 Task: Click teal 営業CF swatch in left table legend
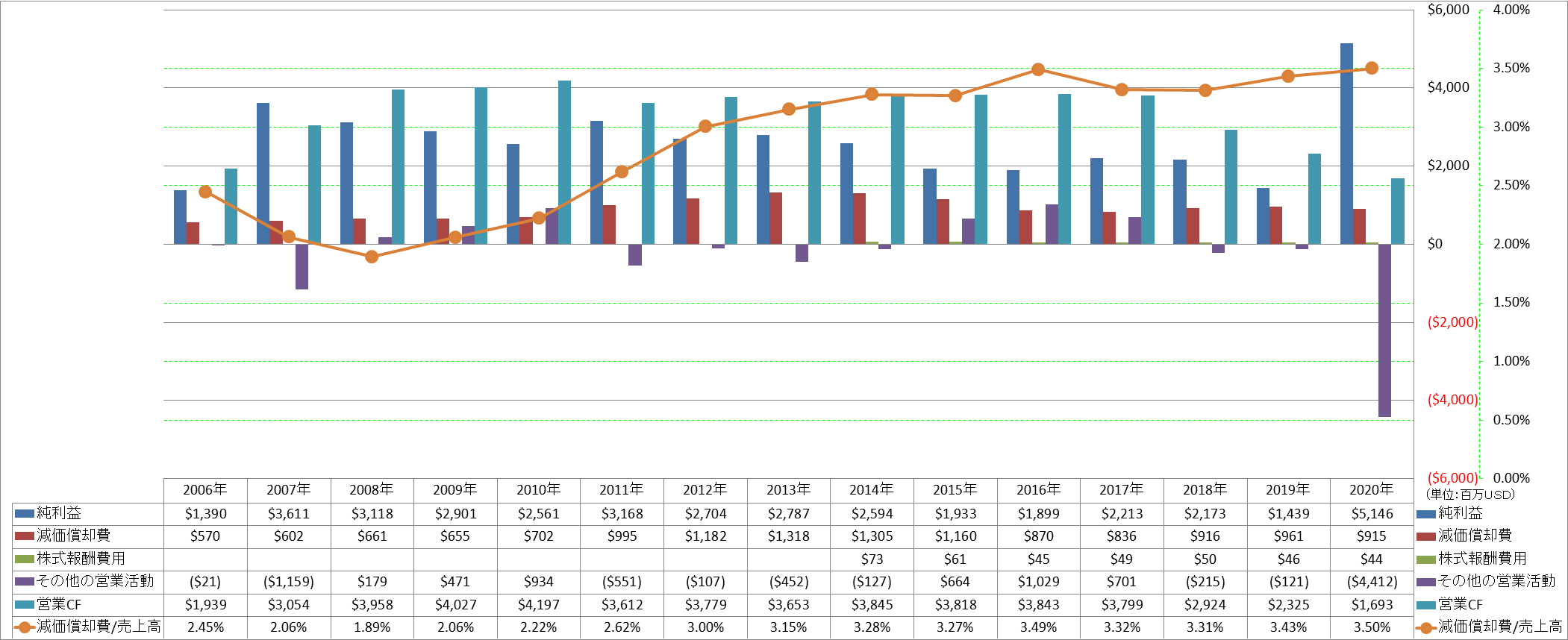(25, 605)
